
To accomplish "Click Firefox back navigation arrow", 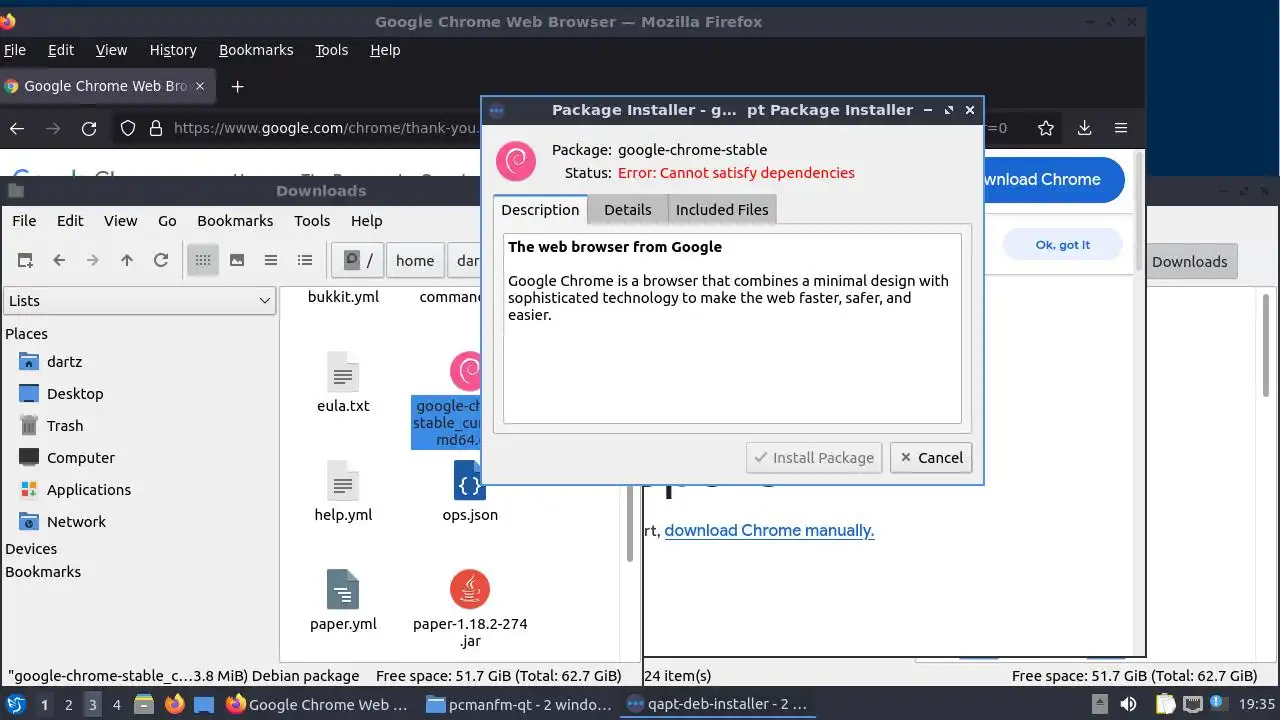I will pos(17,128).
